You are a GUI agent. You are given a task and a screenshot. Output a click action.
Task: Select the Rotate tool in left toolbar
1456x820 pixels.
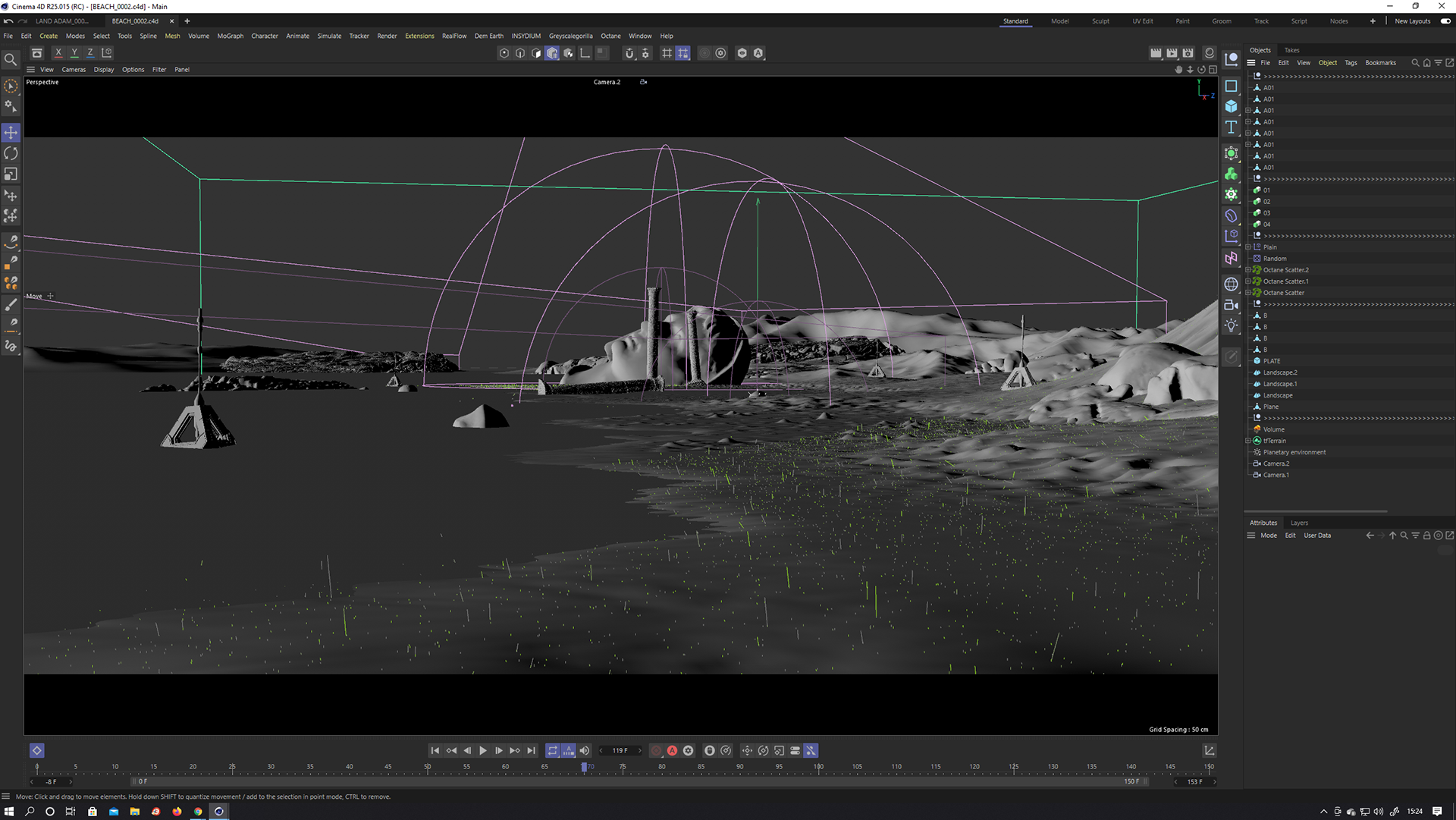pyautogui.click(x=11, y=154)
